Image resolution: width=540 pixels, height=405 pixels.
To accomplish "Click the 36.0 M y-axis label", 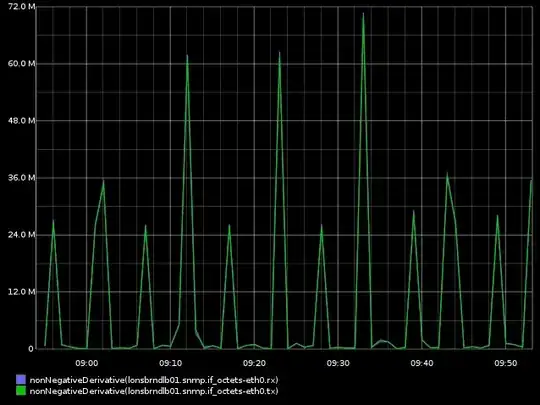I will (22, 178).
